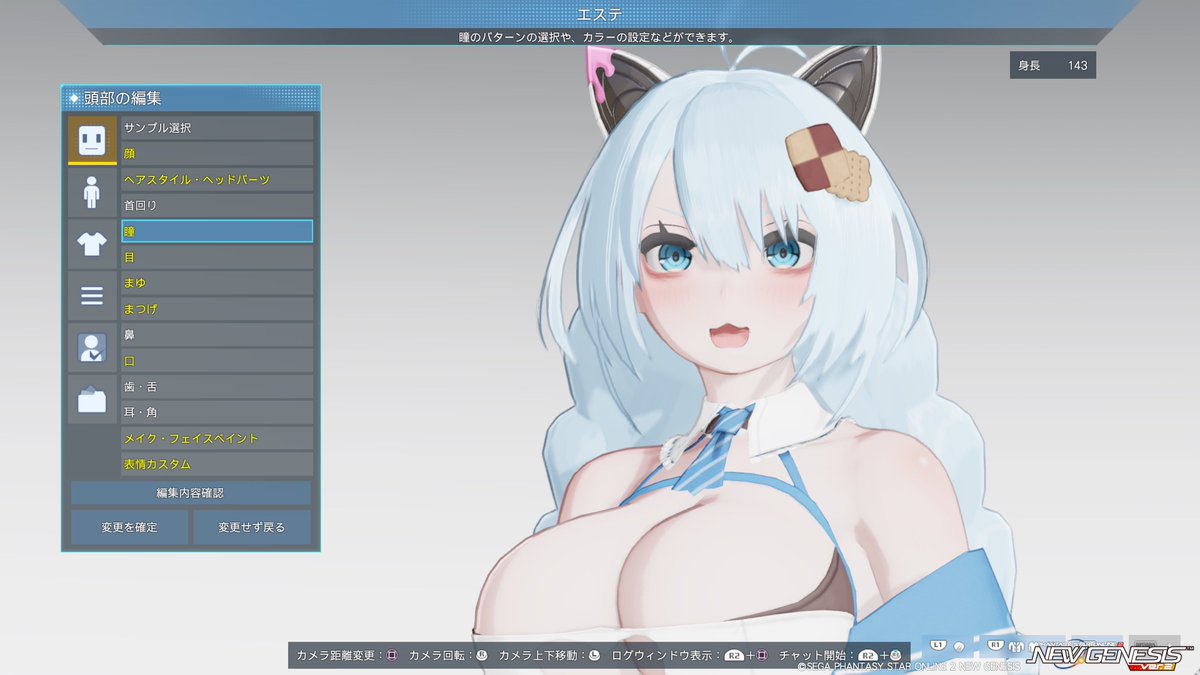Open 表情カスタム option
1200x675 pixels.
217,464
